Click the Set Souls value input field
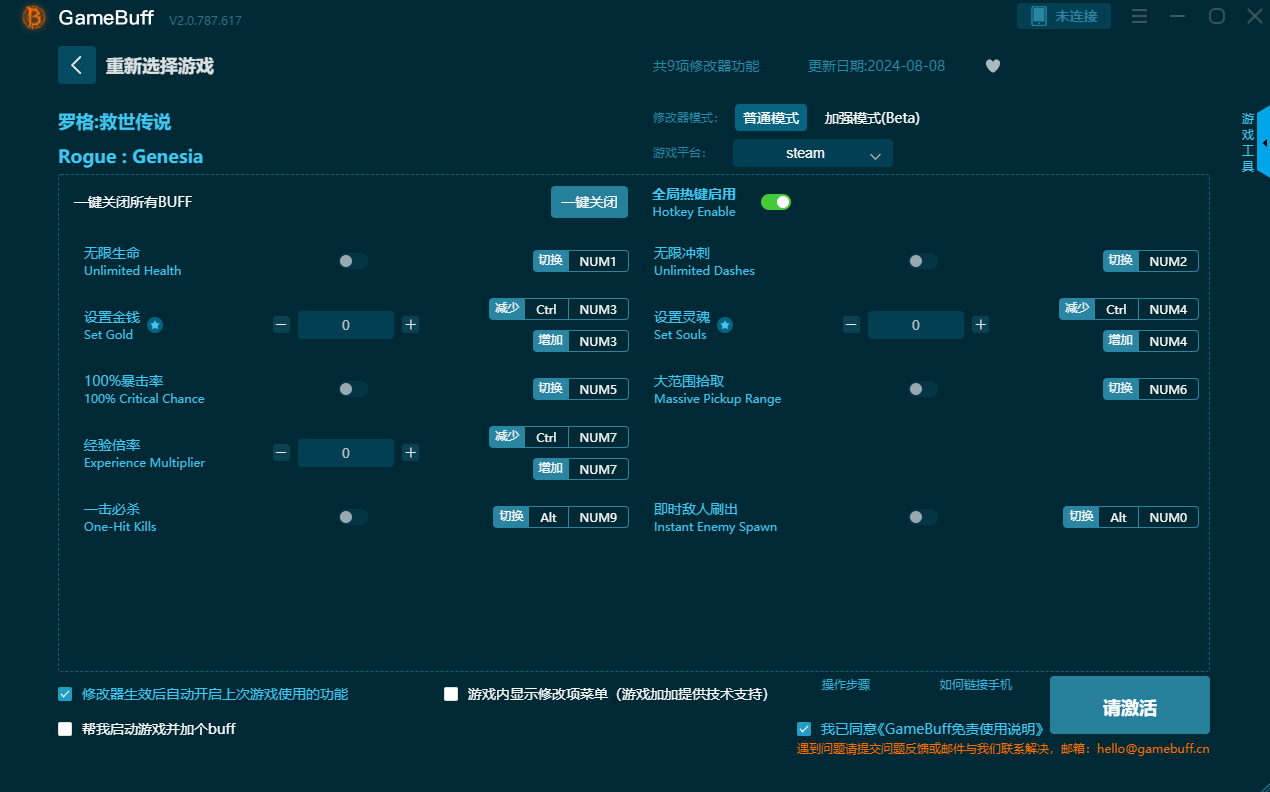This screenshot has width=1270, height=792. coord(916,325)
